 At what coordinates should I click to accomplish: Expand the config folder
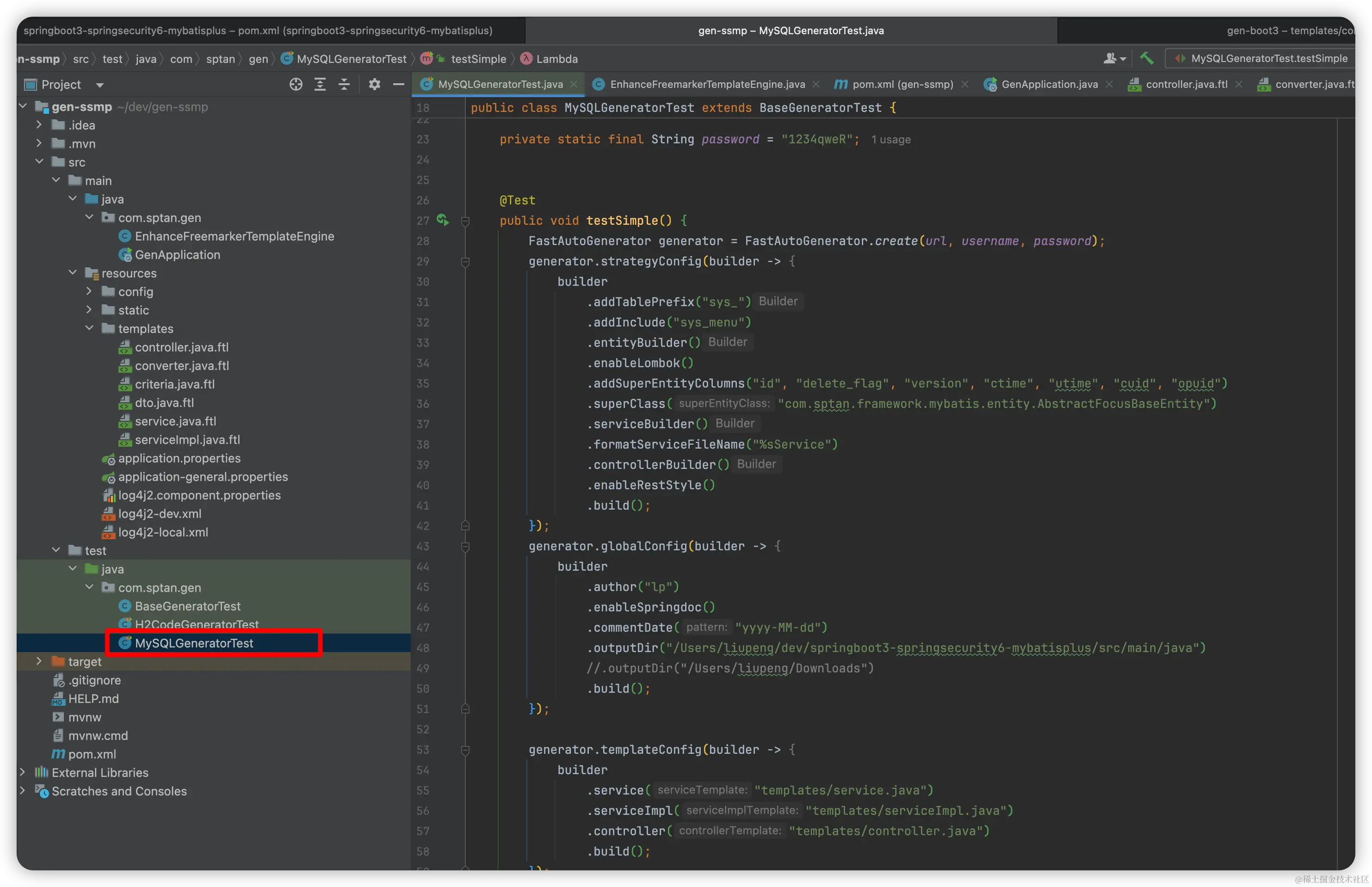point(89,291)
